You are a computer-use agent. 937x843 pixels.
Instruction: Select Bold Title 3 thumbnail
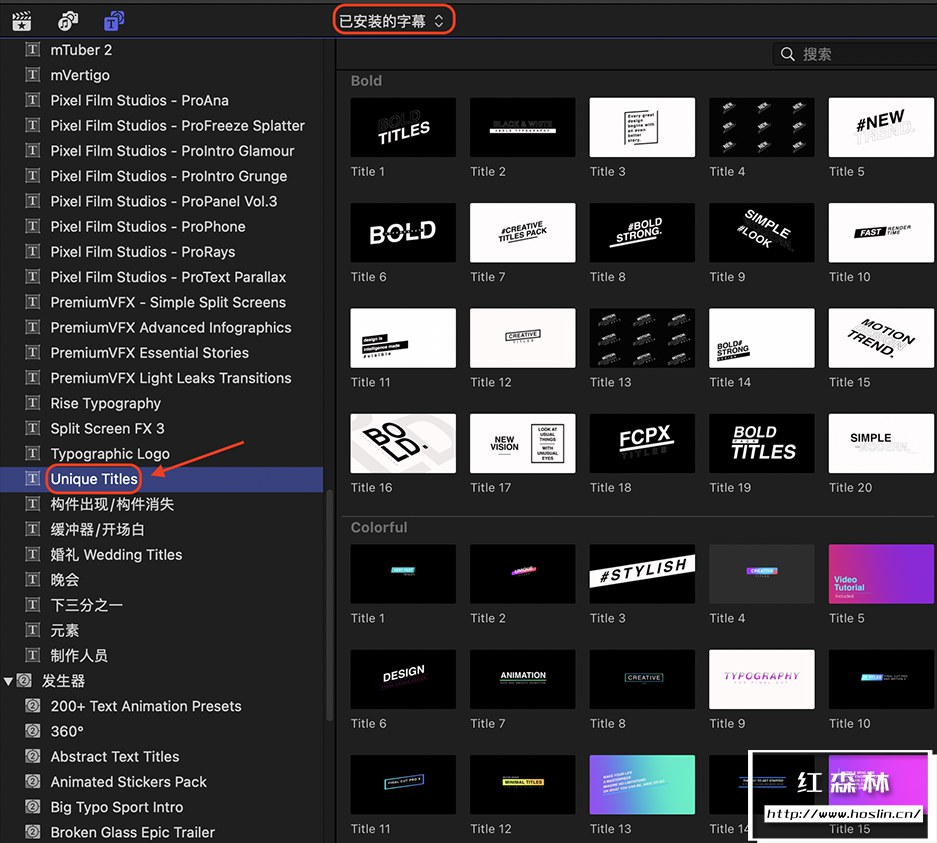(x=642, y=127)
